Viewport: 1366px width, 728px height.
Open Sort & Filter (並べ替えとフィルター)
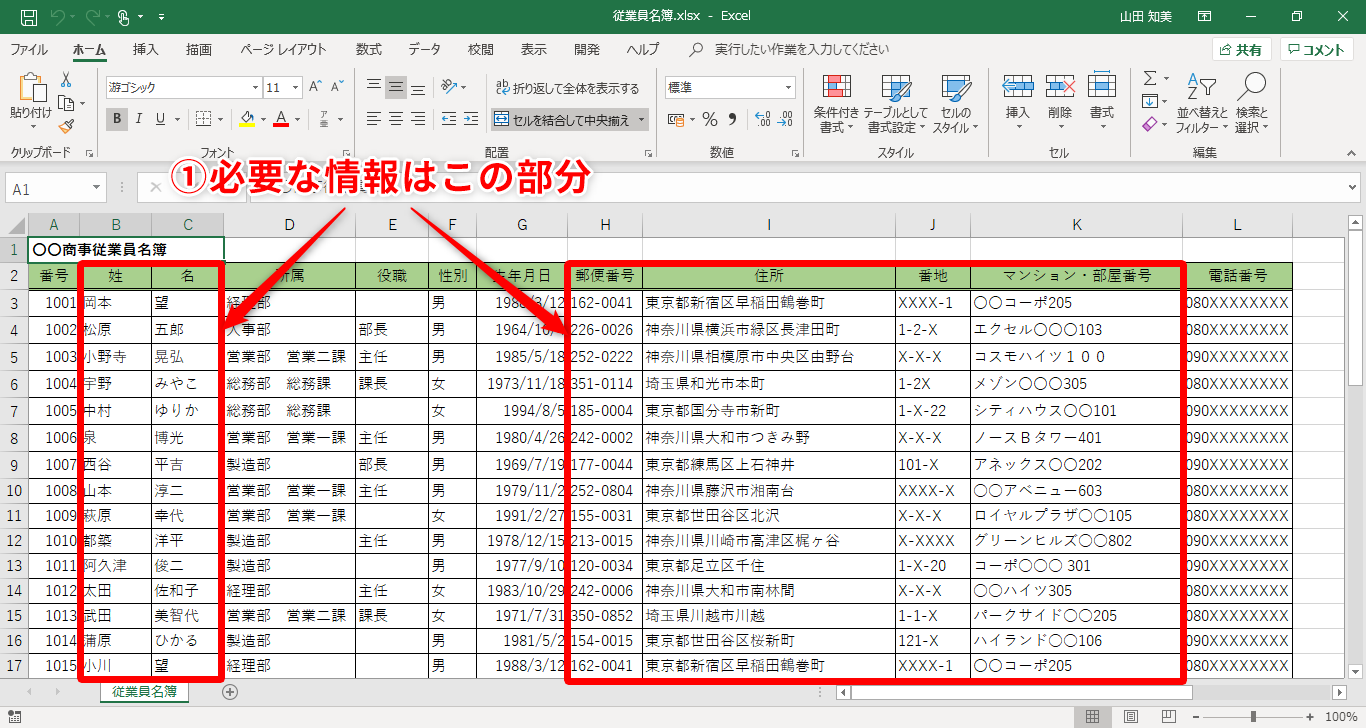1201,104
